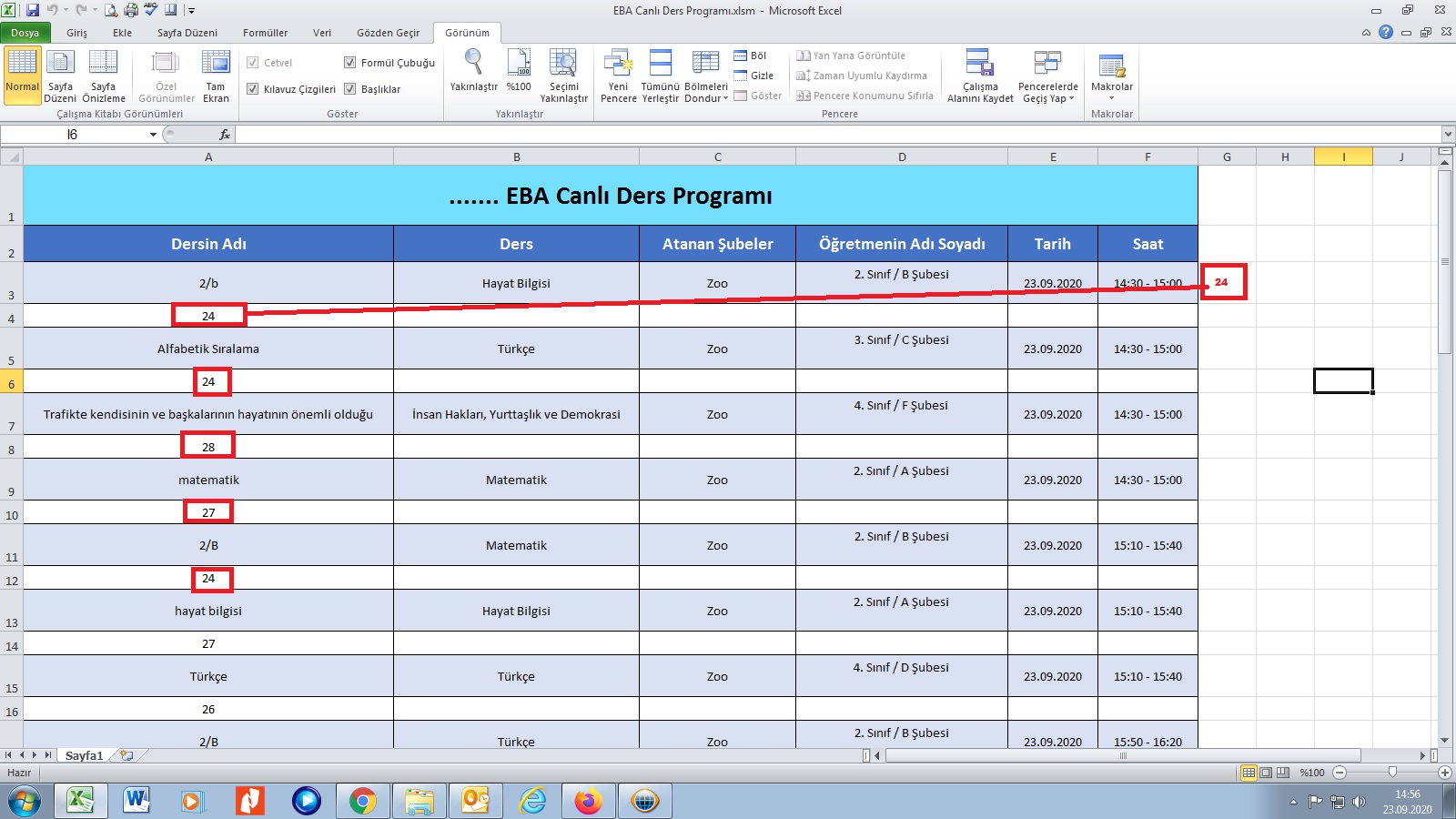Minimize the ribbon with the caret icon

(1366, 33)
